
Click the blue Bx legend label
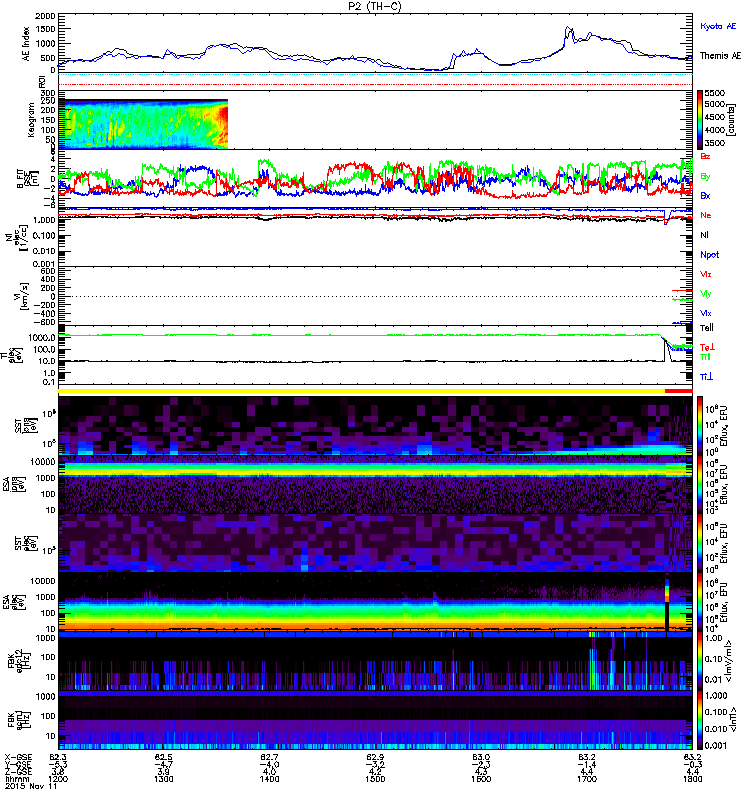(x=705, y=195)
